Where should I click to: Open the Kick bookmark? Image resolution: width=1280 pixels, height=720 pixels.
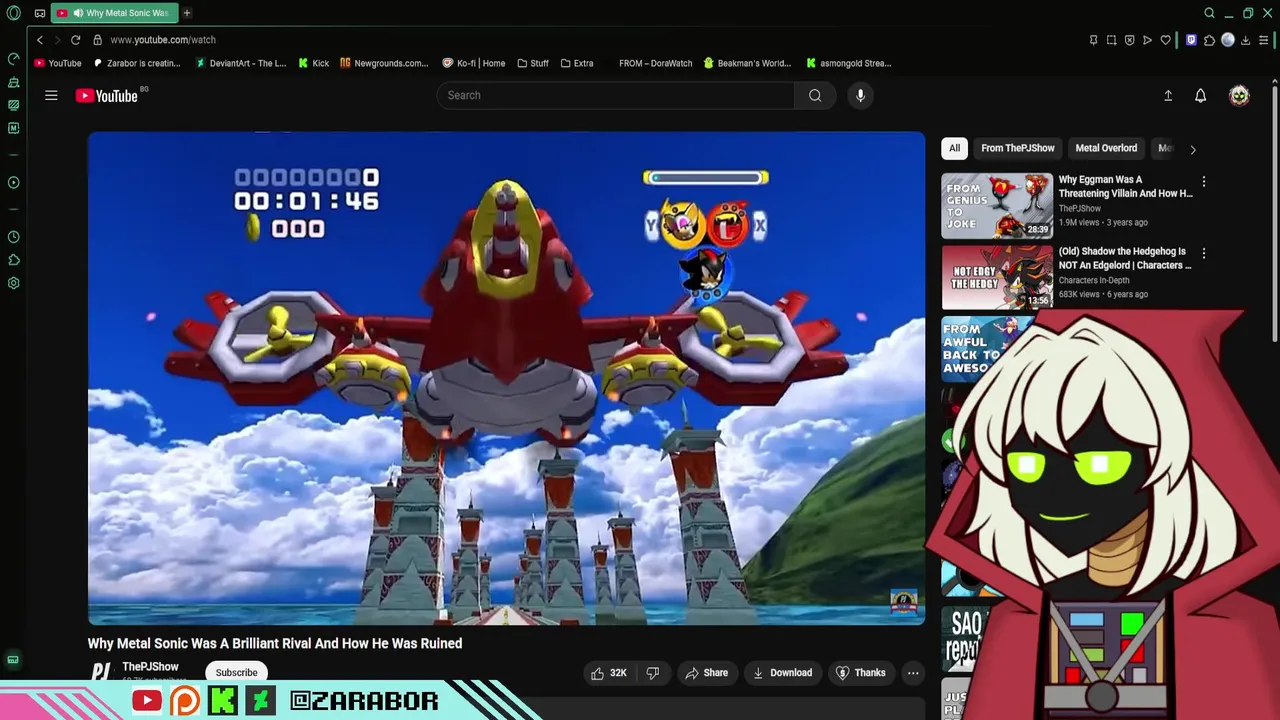pyautogui.click(x=313, y=63)
